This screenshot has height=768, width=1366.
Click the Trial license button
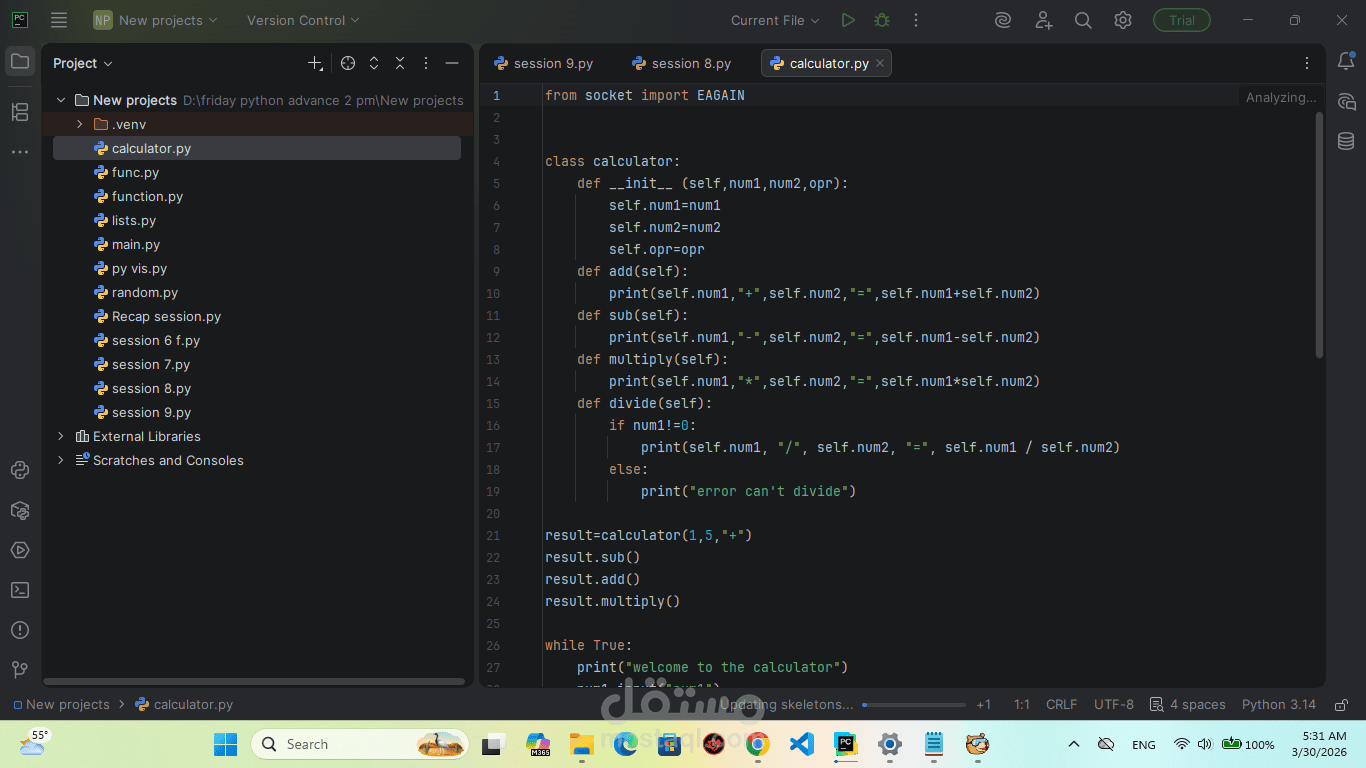(1182, 20)
